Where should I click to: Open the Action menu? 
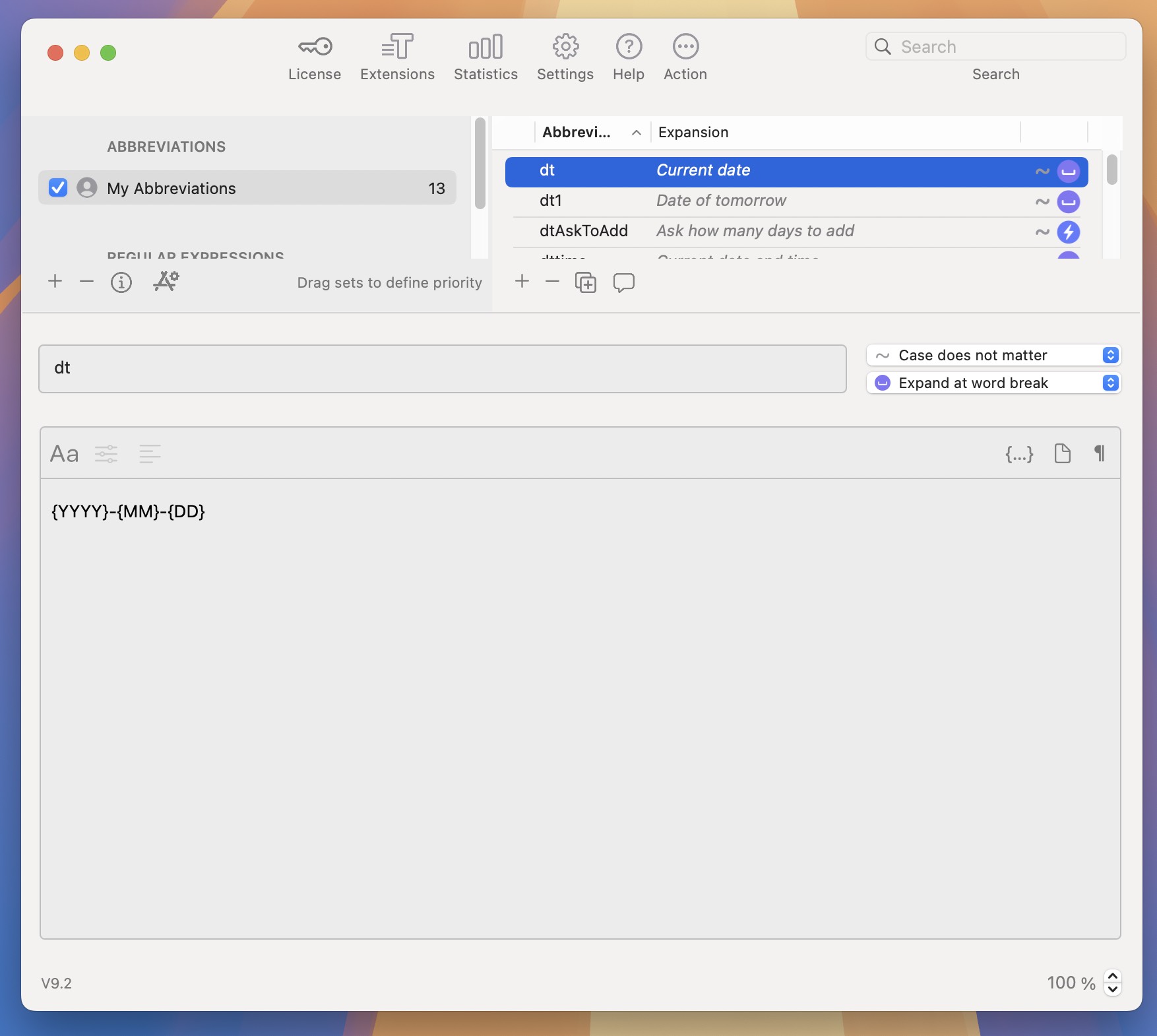(x=685, y=56)
